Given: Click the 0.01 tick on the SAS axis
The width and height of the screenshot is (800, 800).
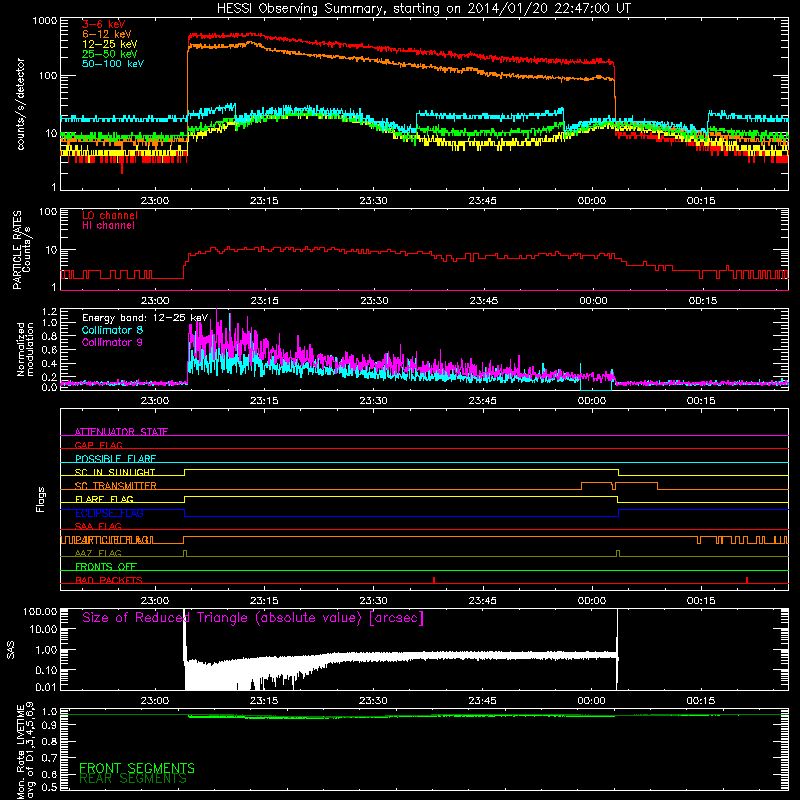Looking at the screenshot, I should coord(46,687).
